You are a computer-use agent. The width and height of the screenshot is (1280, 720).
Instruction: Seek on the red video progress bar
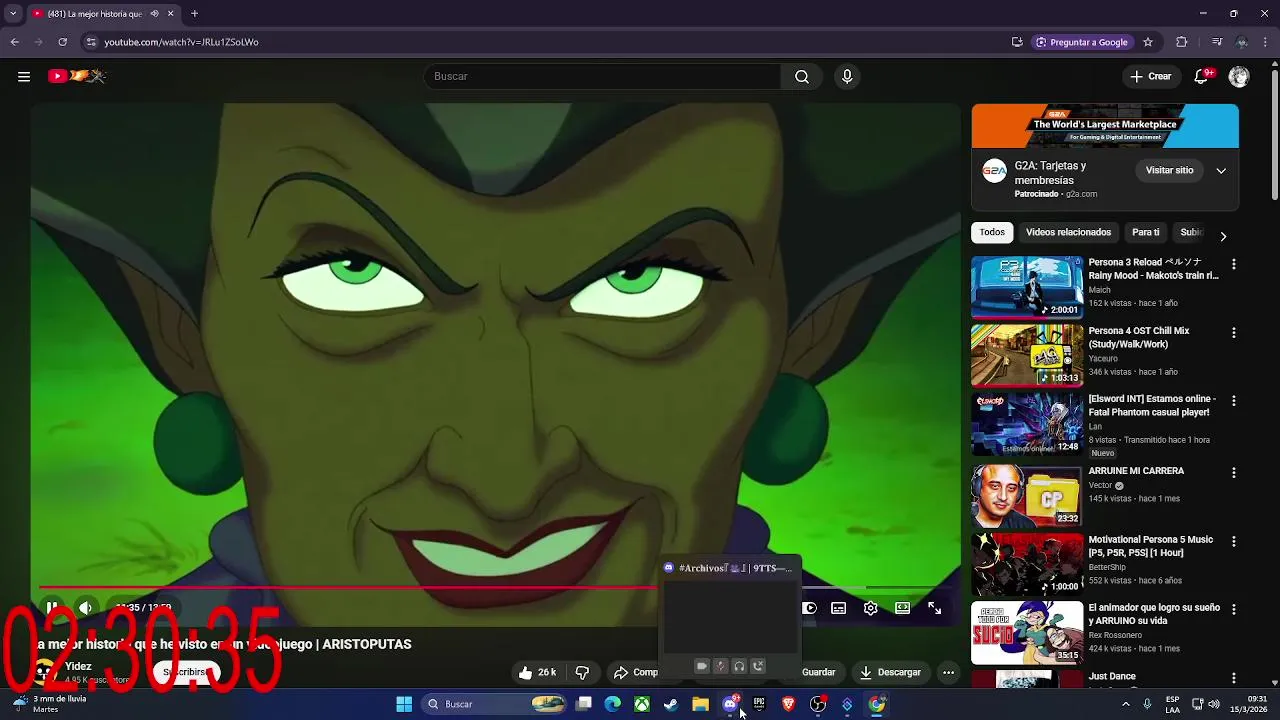pos(348,588)
